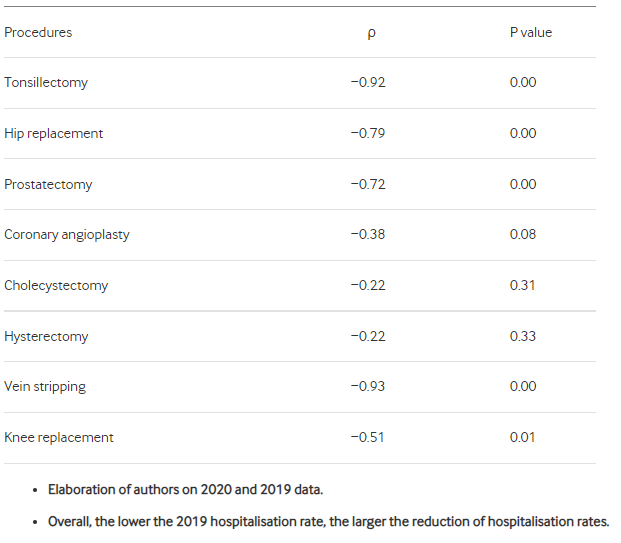Click the note on 2020 and 2019 data
The width and height of the screenshot is (621, 543).
[x=185, y=490]
